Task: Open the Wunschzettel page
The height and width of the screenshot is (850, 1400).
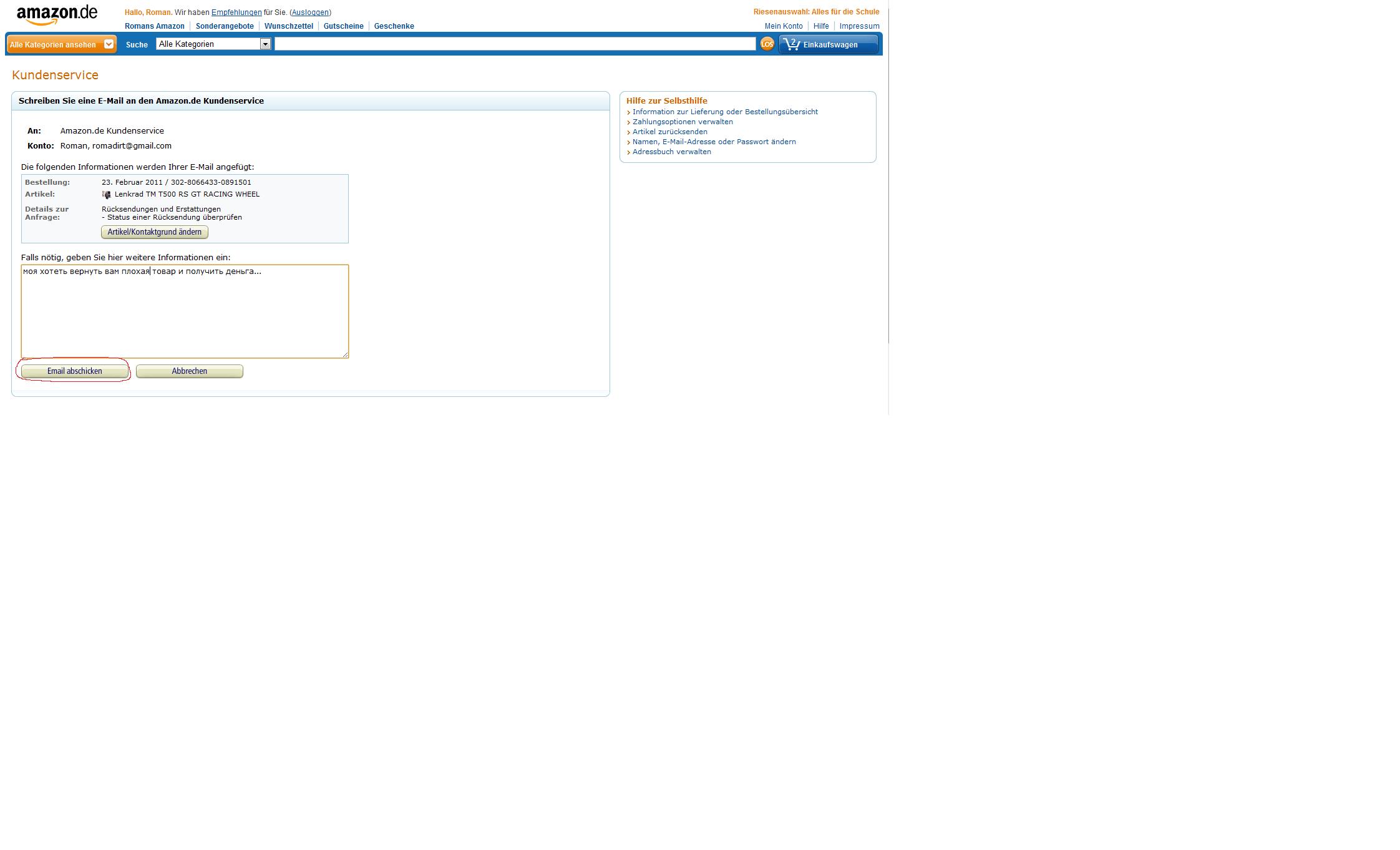Action: [x=289, y=26]
